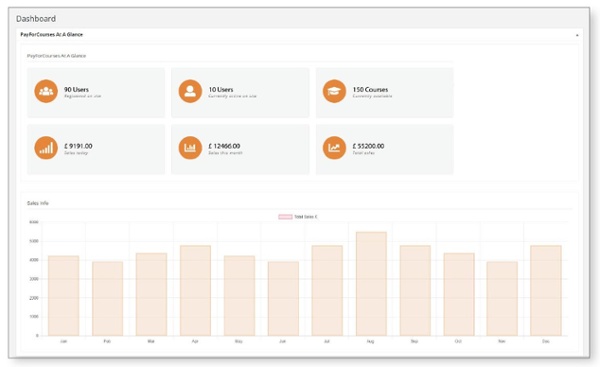Click the '150 Courses' text
Screen dimensions: 600x367
[370, 90]
